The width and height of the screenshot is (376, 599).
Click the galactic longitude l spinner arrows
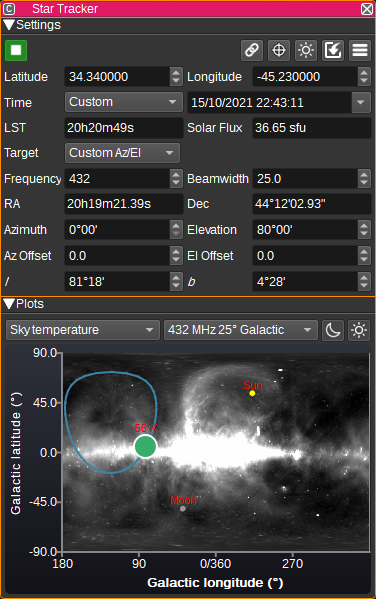pyautogui.click(x=176, y=282)
